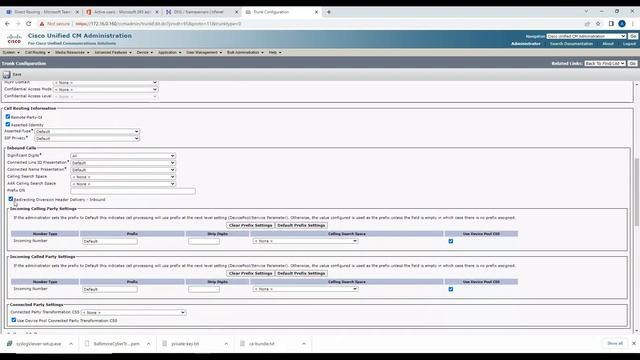The image size is (640, 360).
Task: Toggle Use Device Pool CSS for Called Party
Action: (x=451, y=289)
